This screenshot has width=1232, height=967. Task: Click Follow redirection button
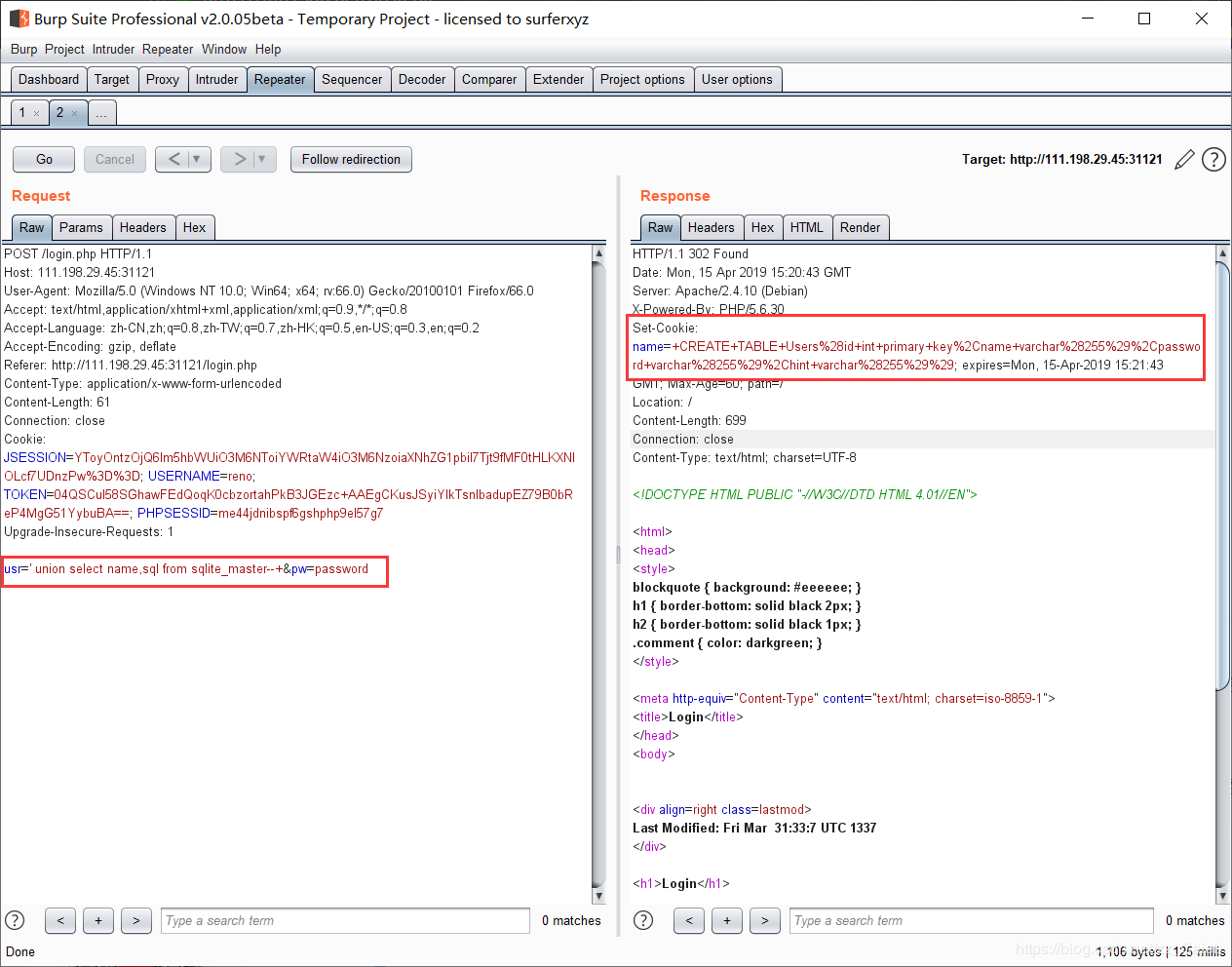tap(351, 159)
